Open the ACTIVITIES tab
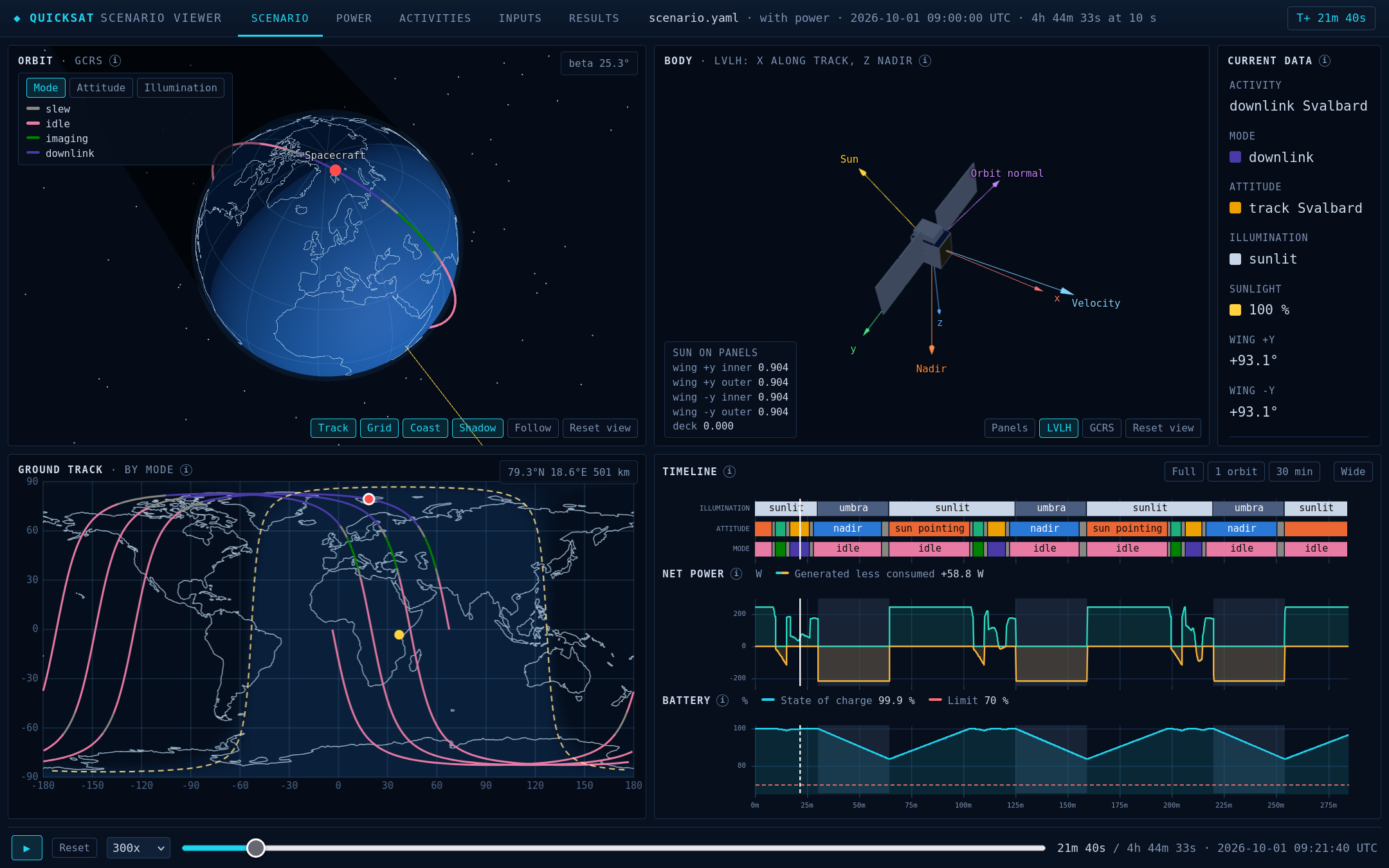1389x868 pixels. [435, 19]
